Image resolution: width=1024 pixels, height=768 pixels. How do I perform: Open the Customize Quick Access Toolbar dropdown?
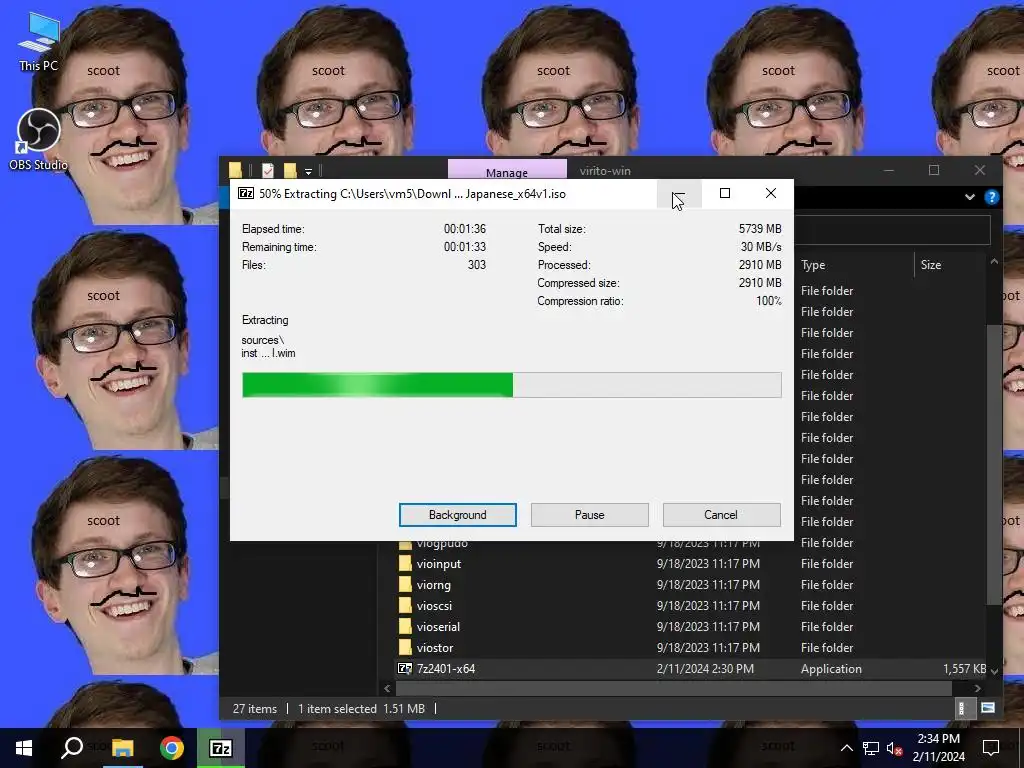308,171
